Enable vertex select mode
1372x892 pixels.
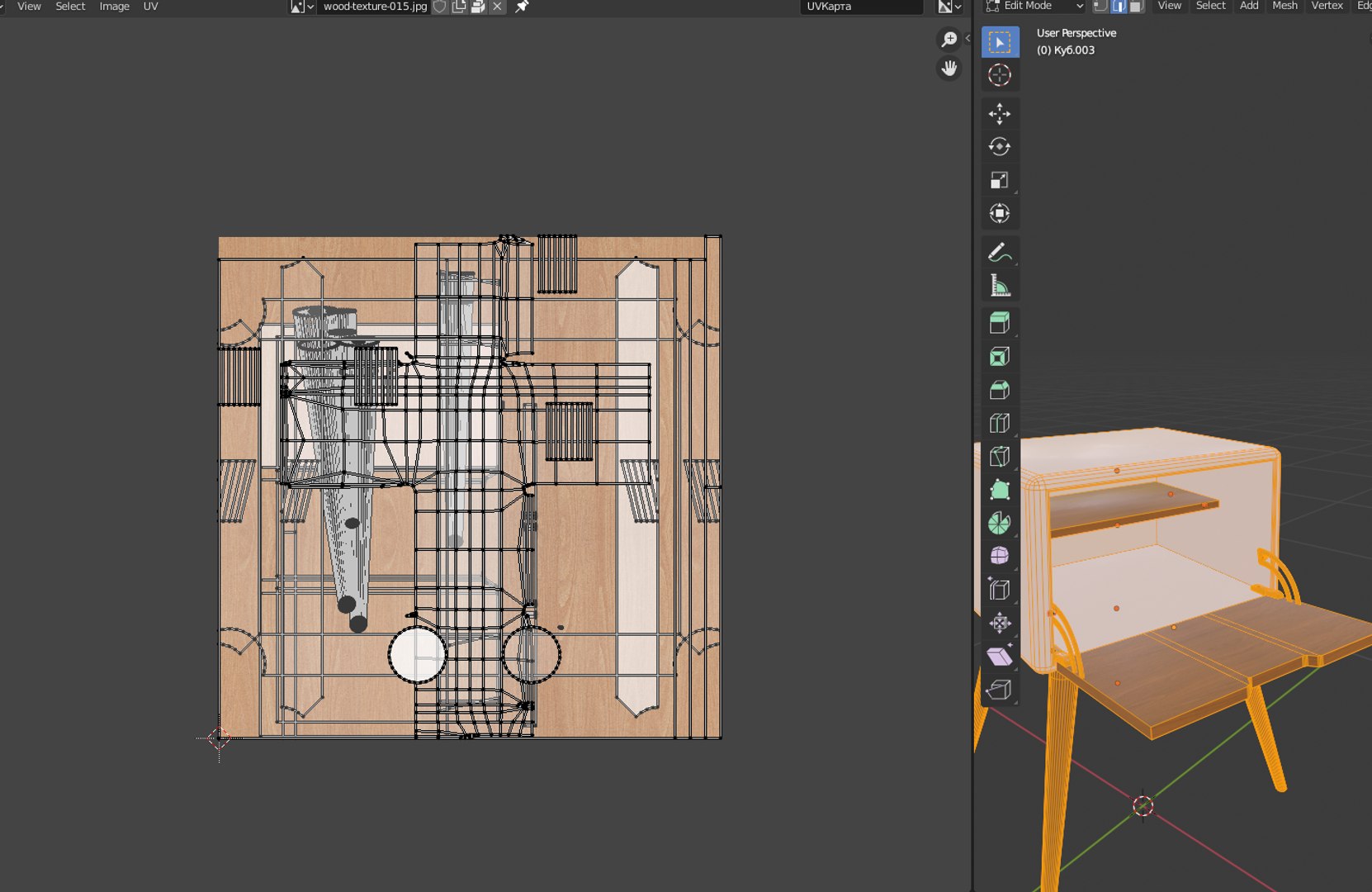click(x=1100, y=6)
